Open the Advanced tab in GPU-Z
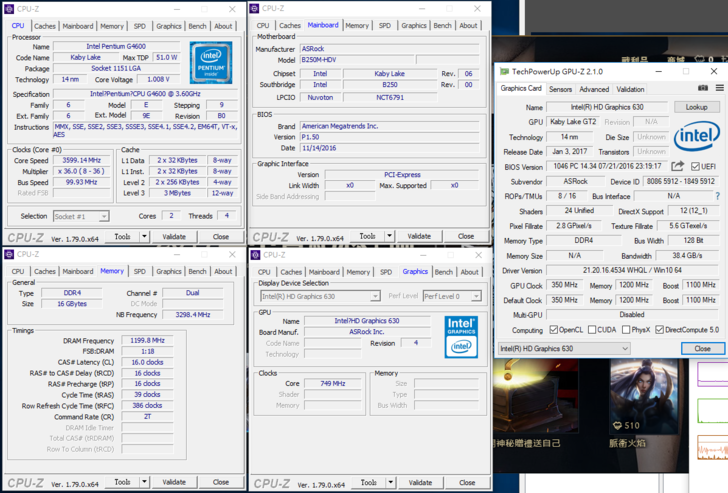728x493 pixels. (594, 89)
